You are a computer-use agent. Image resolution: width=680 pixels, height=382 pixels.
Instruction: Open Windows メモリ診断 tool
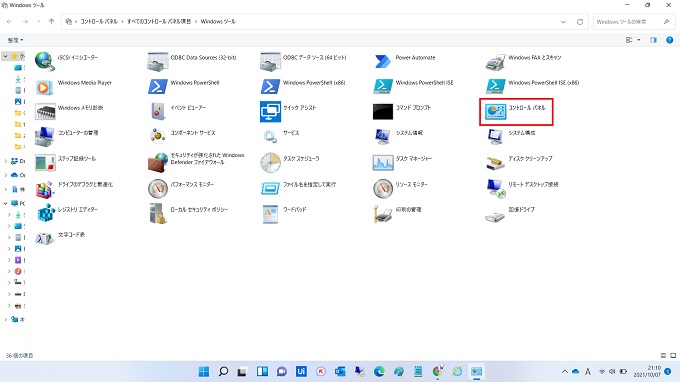click(x=69, y=111)
